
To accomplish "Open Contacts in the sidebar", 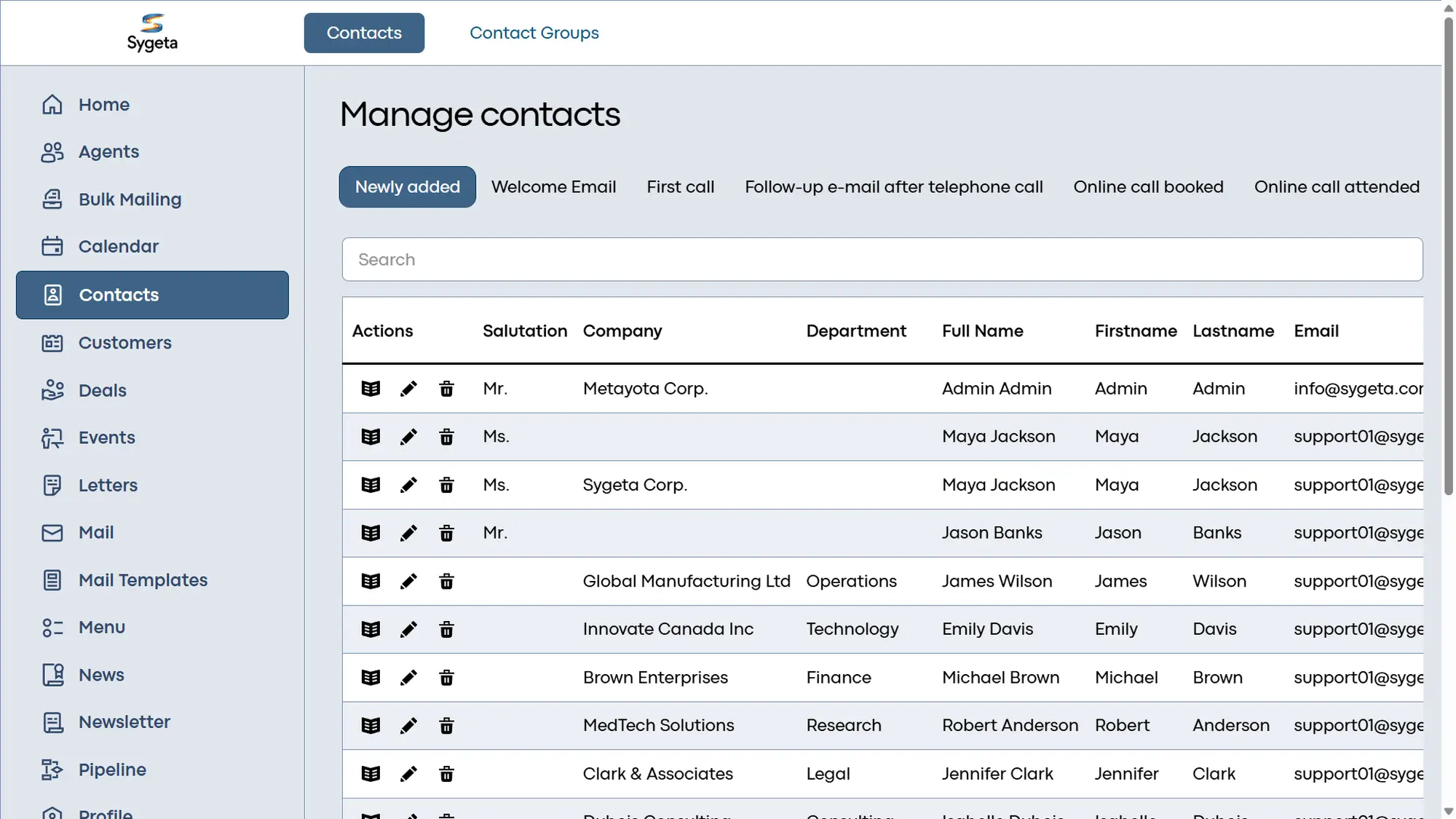I will point(152,295).
